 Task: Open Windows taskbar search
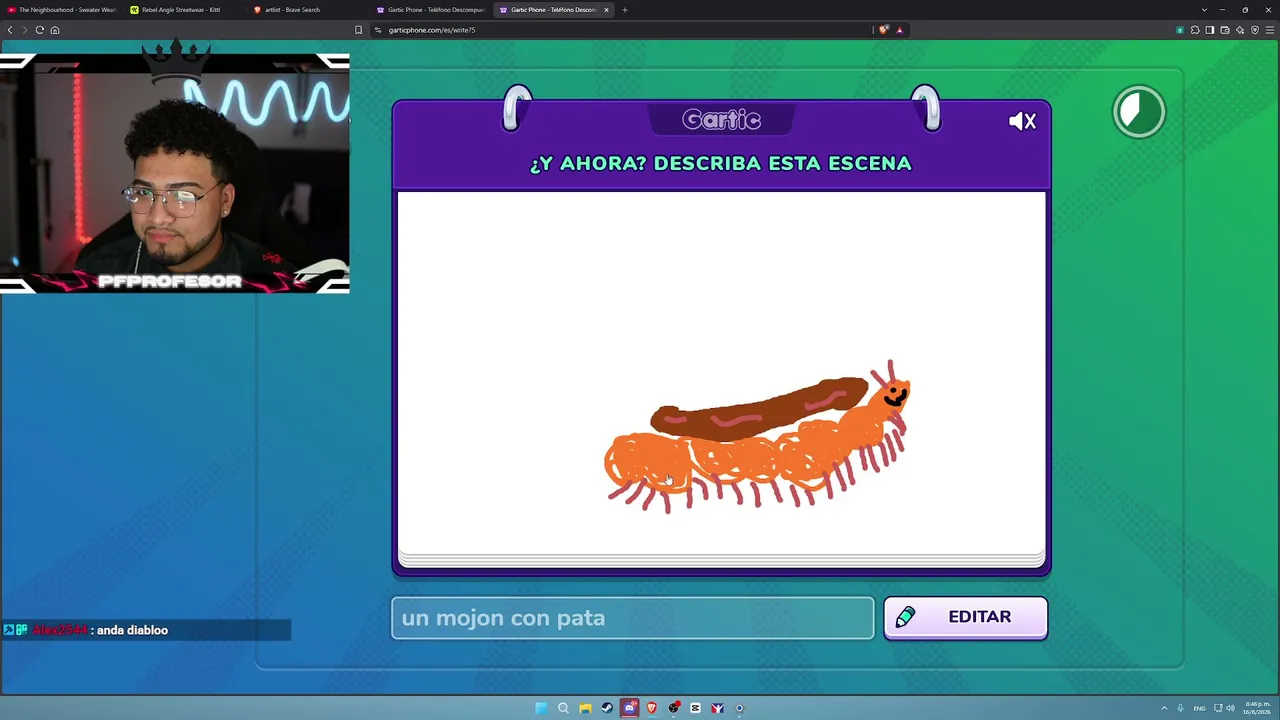(563, 708)
